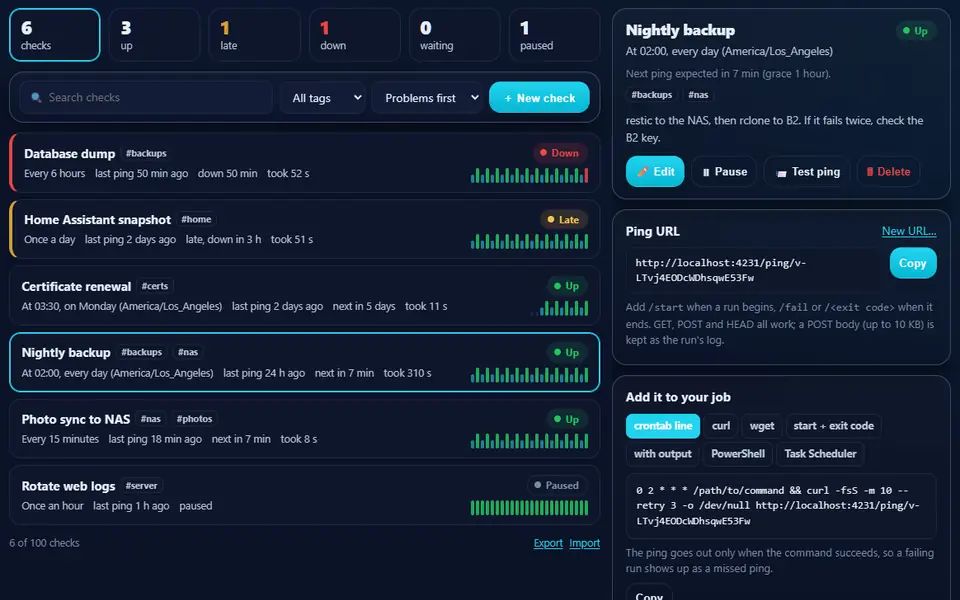Click yellow status dot on Home Assistant snapshot
960x600 pixels.
[x=550, y=219]
